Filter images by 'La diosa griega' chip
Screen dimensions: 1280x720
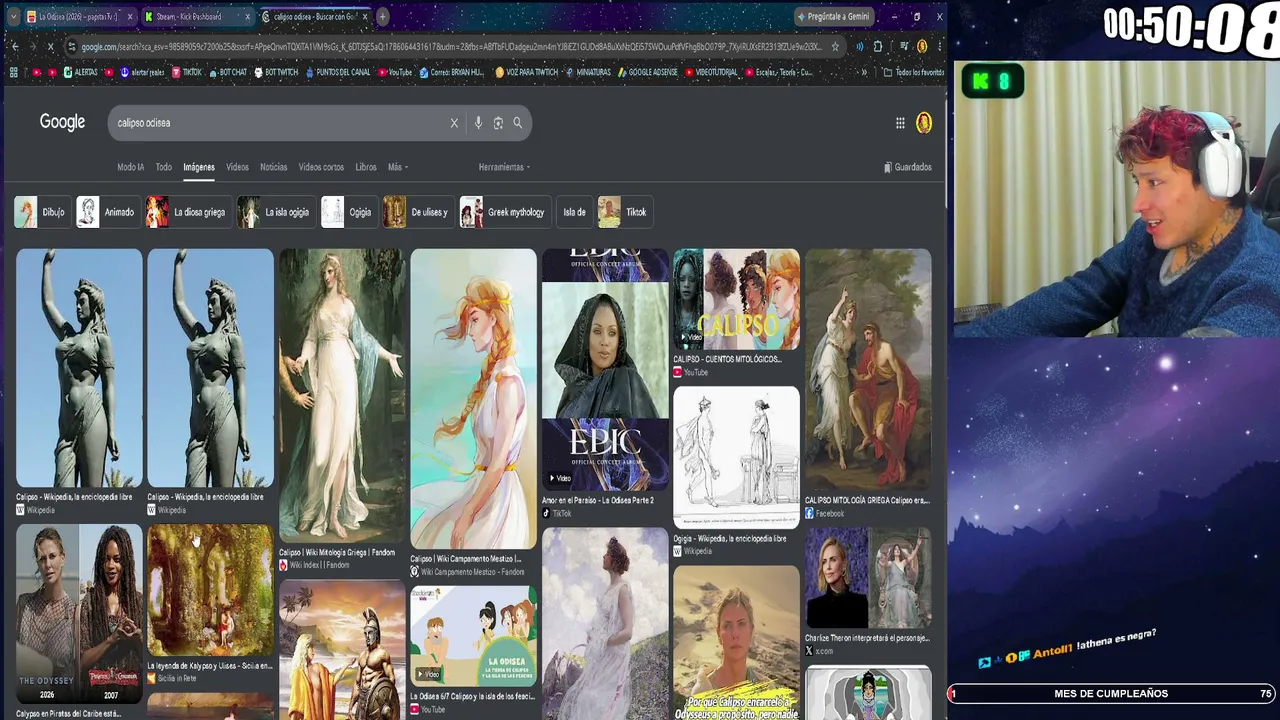coord(187,212)
